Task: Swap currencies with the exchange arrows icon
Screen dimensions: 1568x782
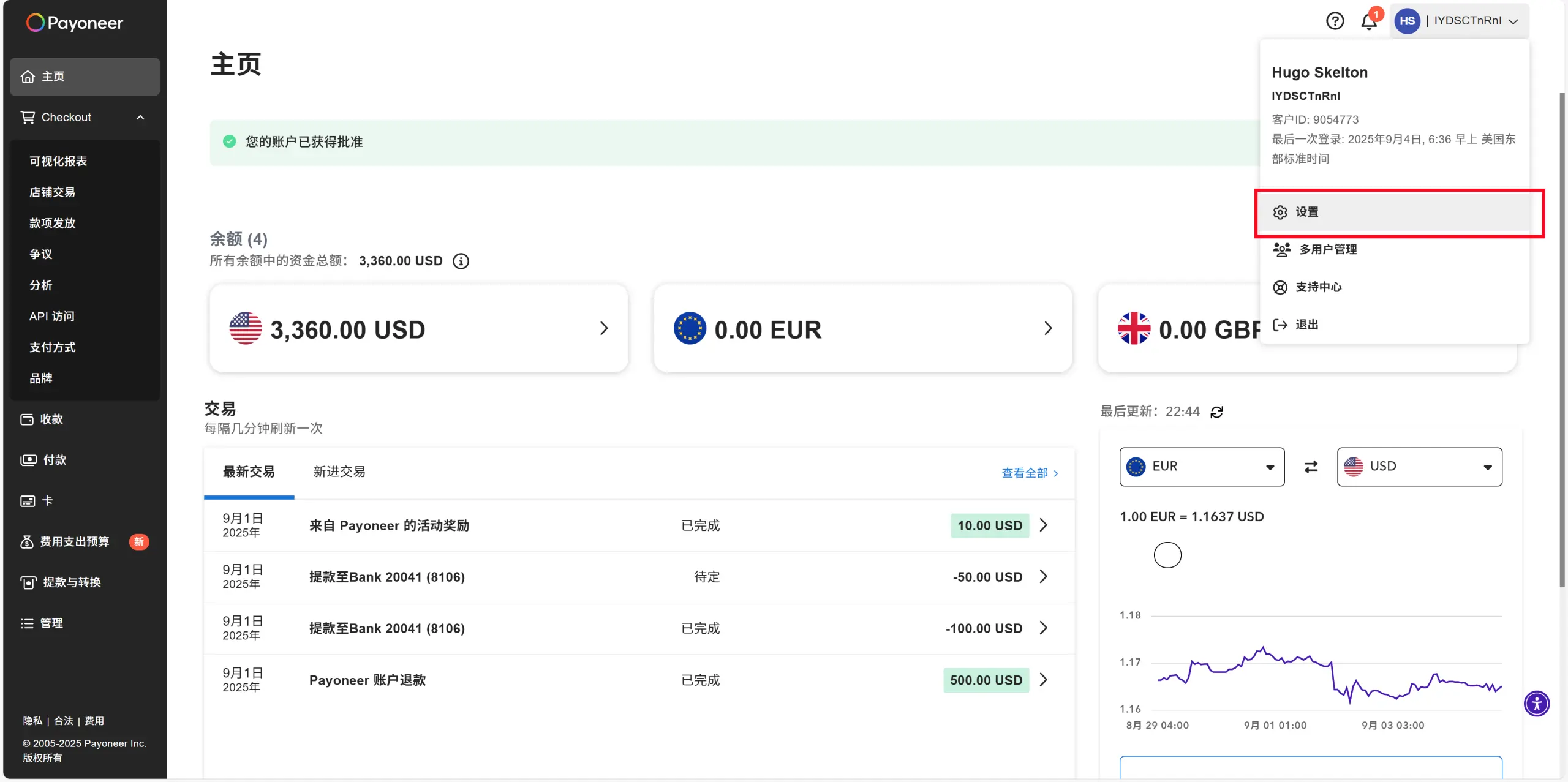Action: pos(1311,467)
